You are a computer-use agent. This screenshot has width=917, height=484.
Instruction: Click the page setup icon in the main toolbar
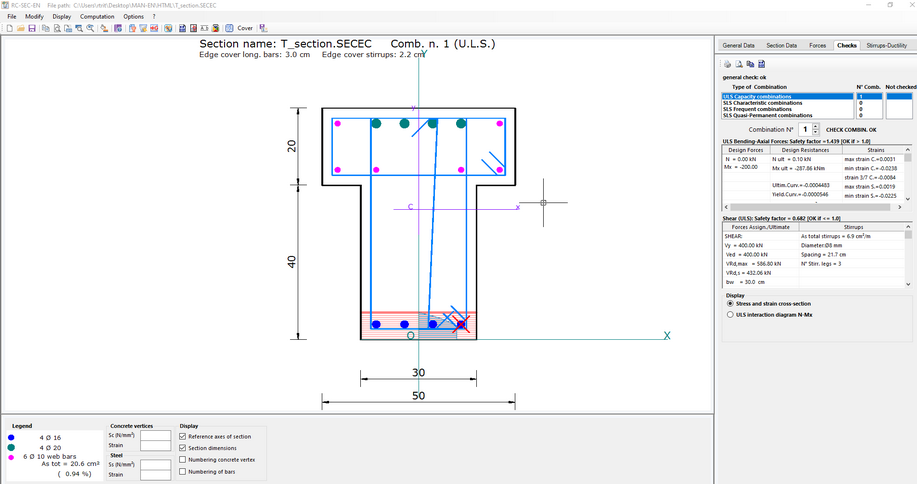click(x=68, y=28)
